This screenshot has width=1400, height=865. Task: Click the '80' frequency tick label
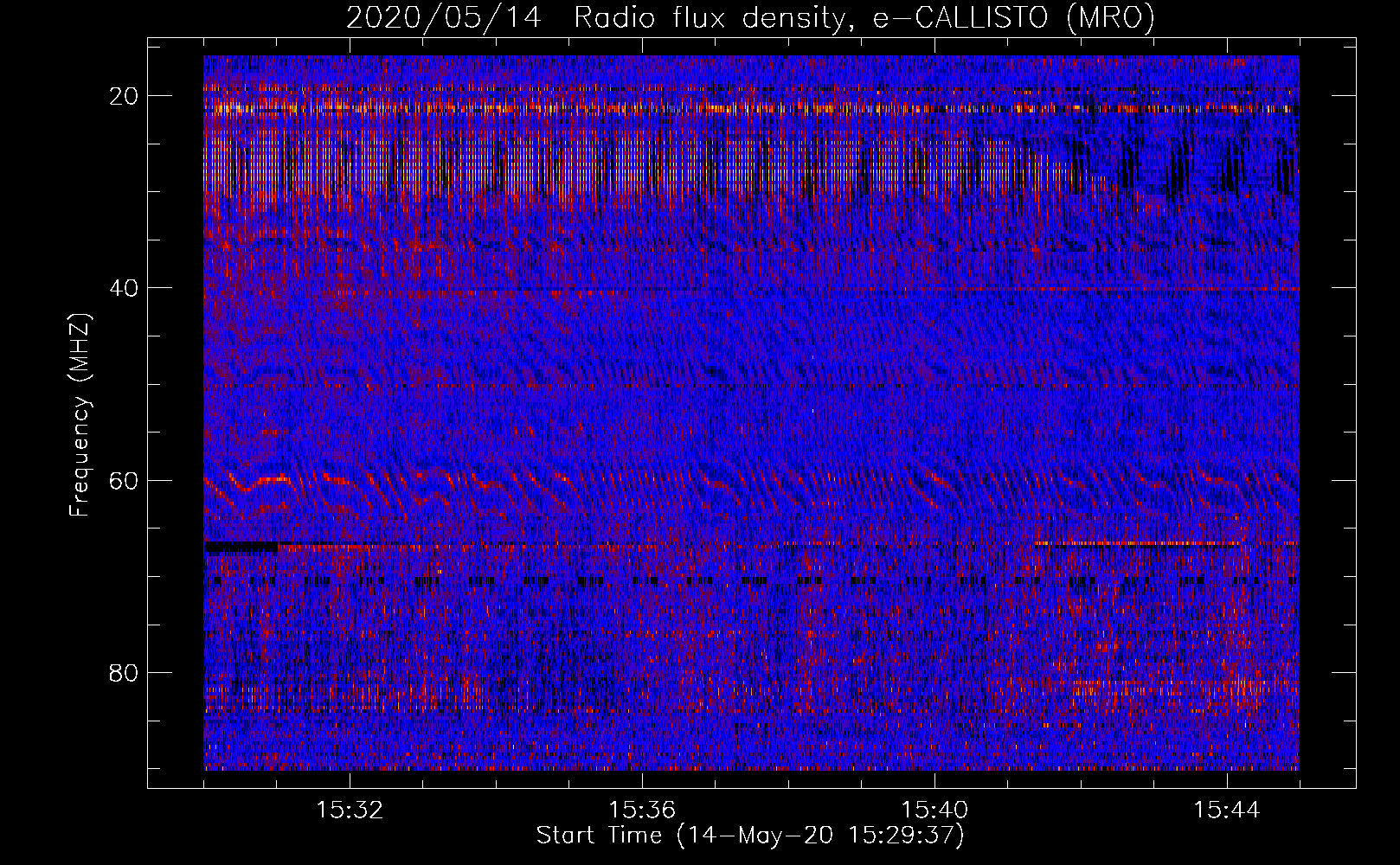pos(125,672)
